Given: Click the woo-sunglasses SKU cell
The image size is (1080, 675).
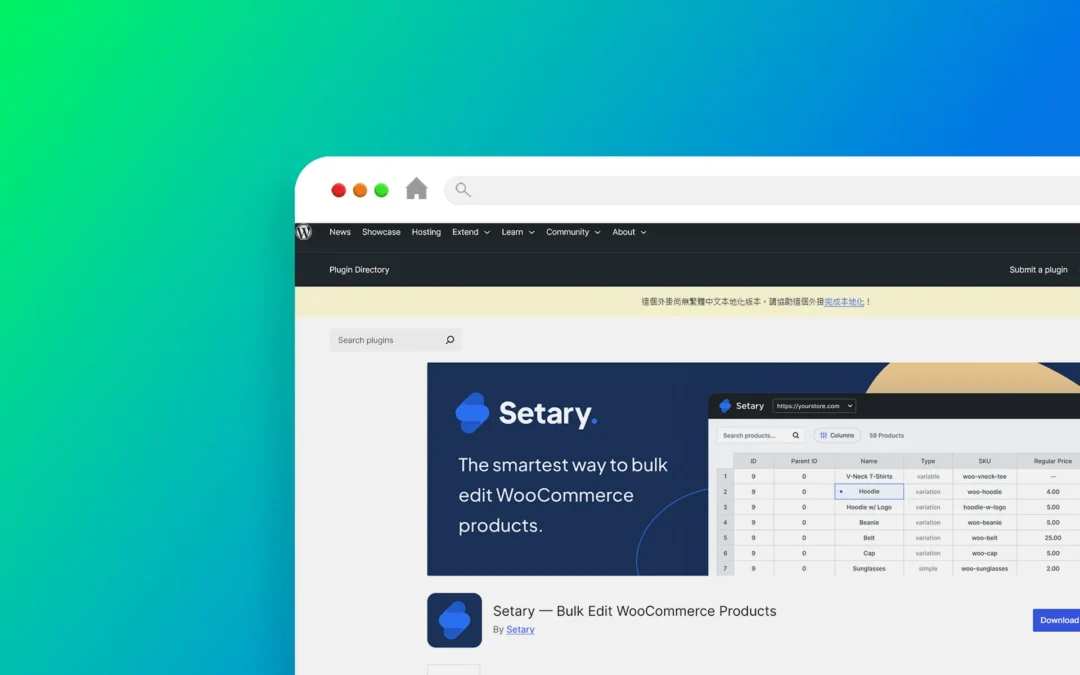Looking at the screenshot, I should pyautogui.click(x=984, y=568).
